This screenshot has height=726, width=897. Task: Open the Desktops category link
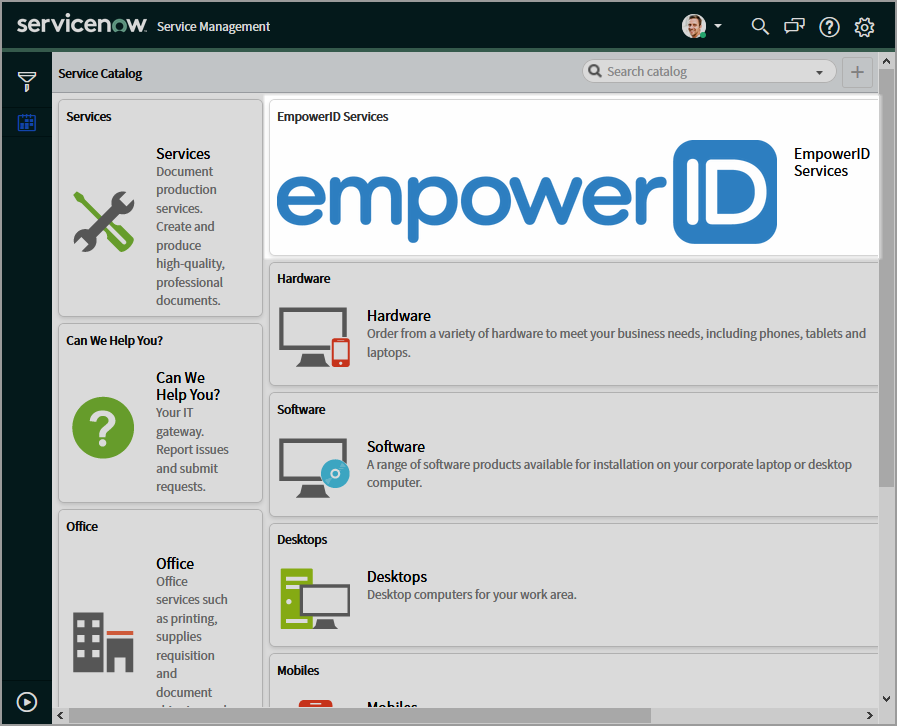click(397, 577)
